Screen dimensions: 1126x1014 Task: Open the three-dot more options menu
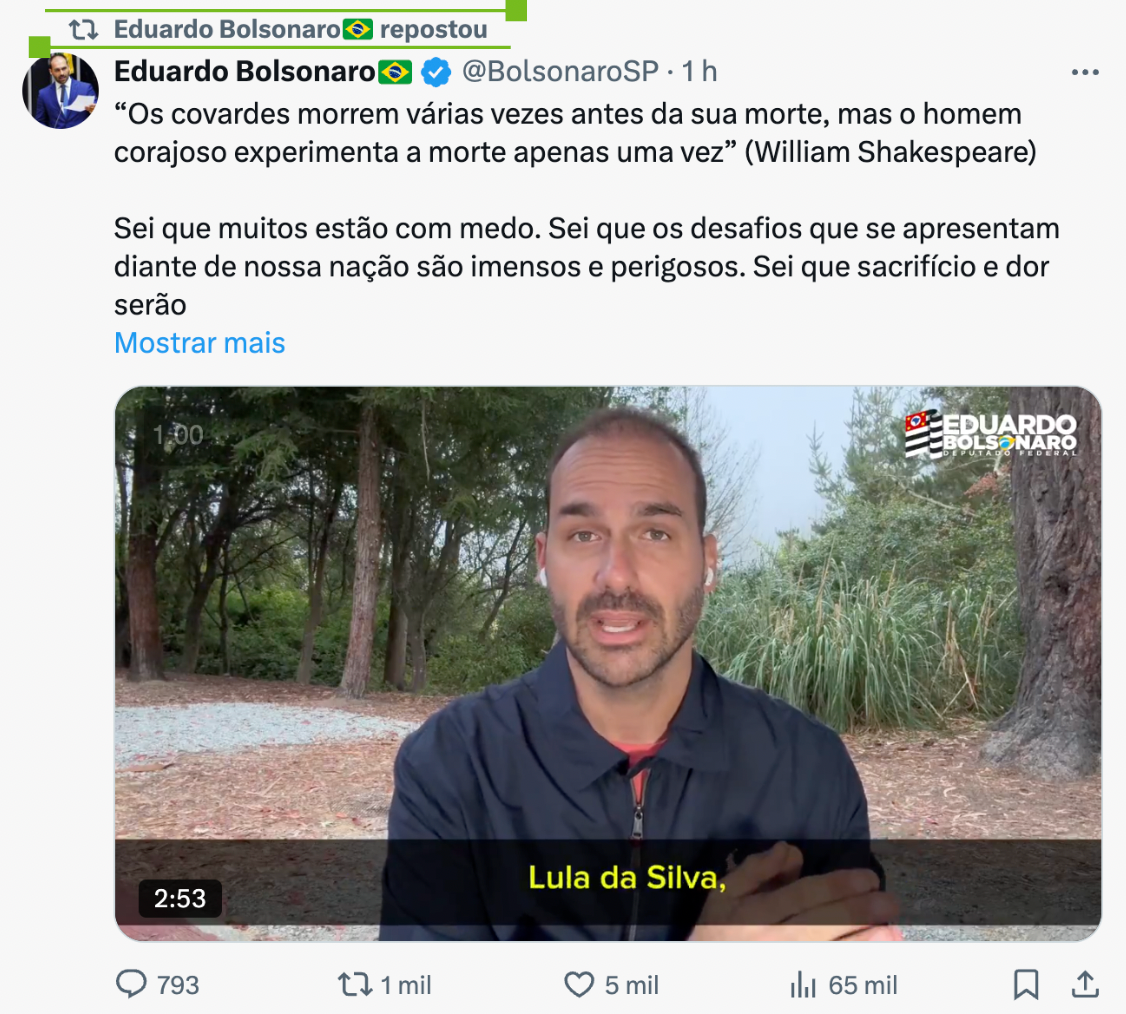click(x=1084, y=72)
